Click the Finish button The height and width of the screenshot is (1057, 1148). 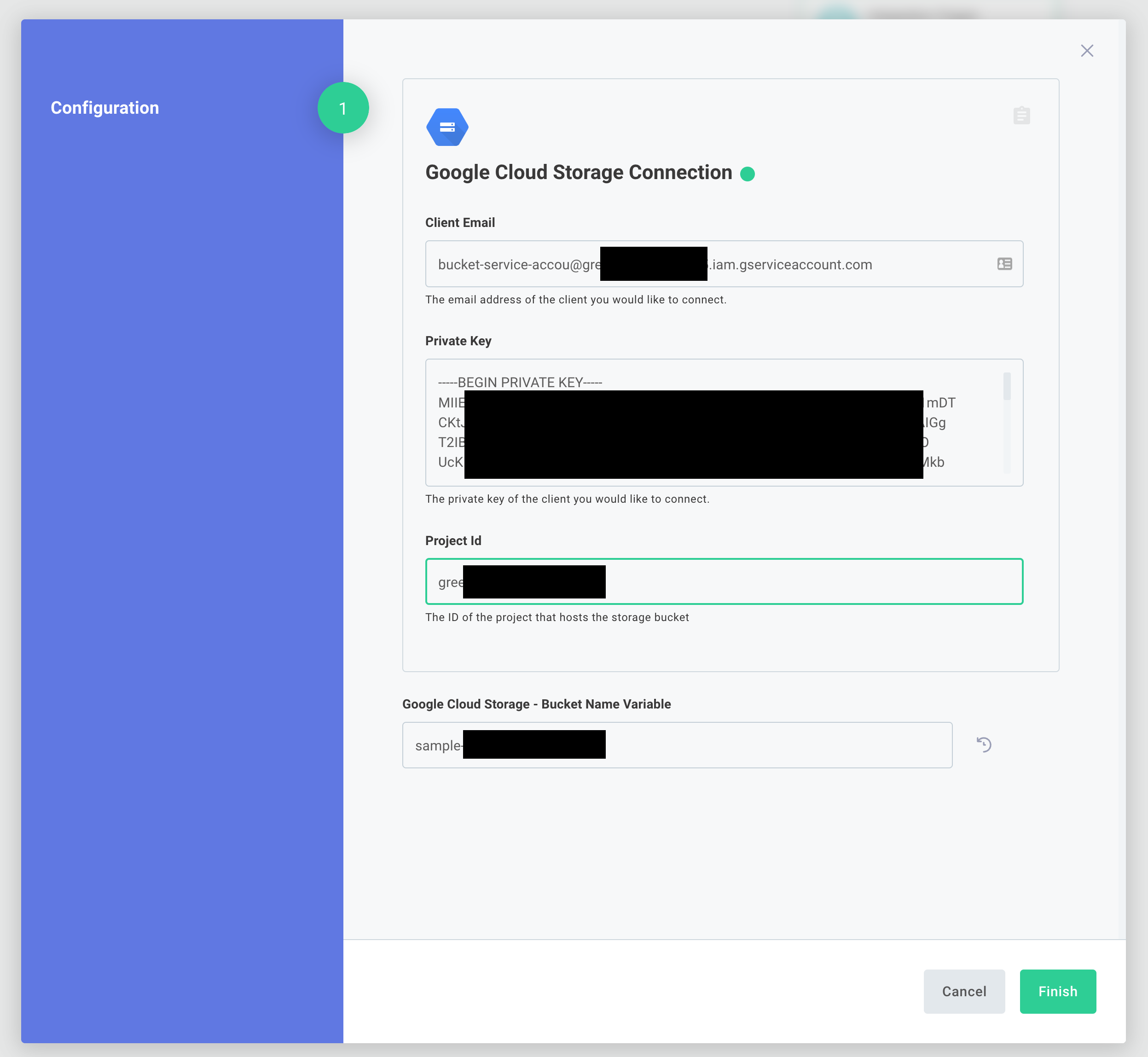[1058, 991]
